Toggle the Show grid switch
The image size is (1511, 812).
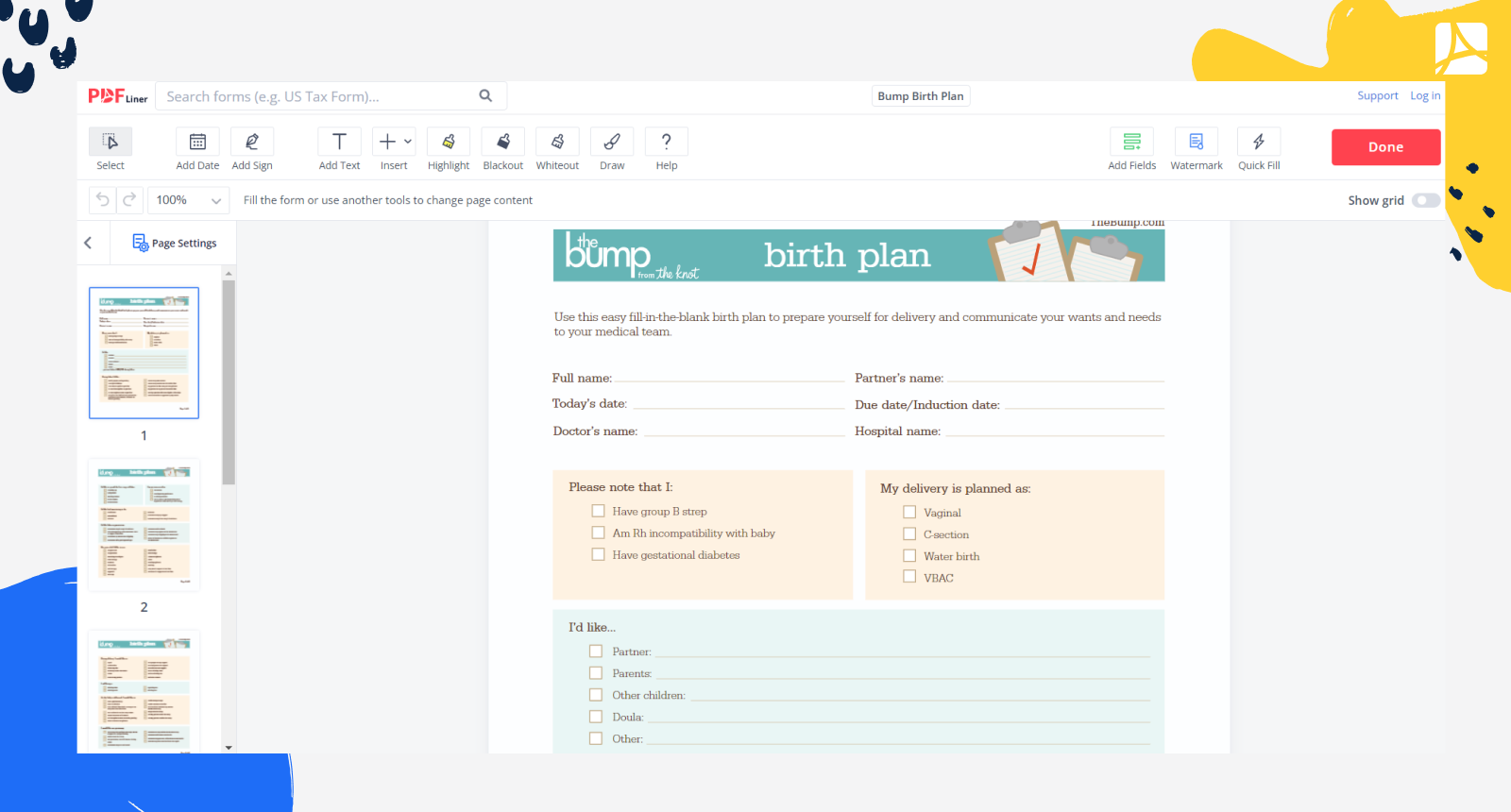[1425, 200]
